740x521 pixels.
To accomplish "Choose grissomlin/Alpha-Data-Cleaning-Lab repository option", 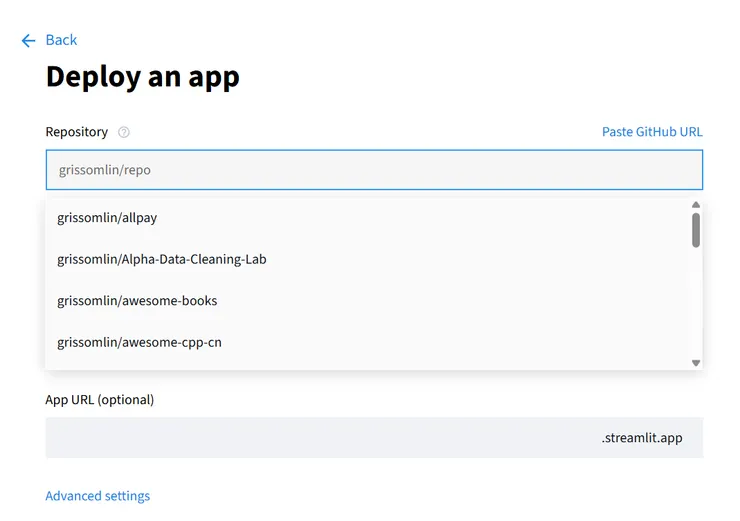I will pyautogui.click(x=161, y=259).
